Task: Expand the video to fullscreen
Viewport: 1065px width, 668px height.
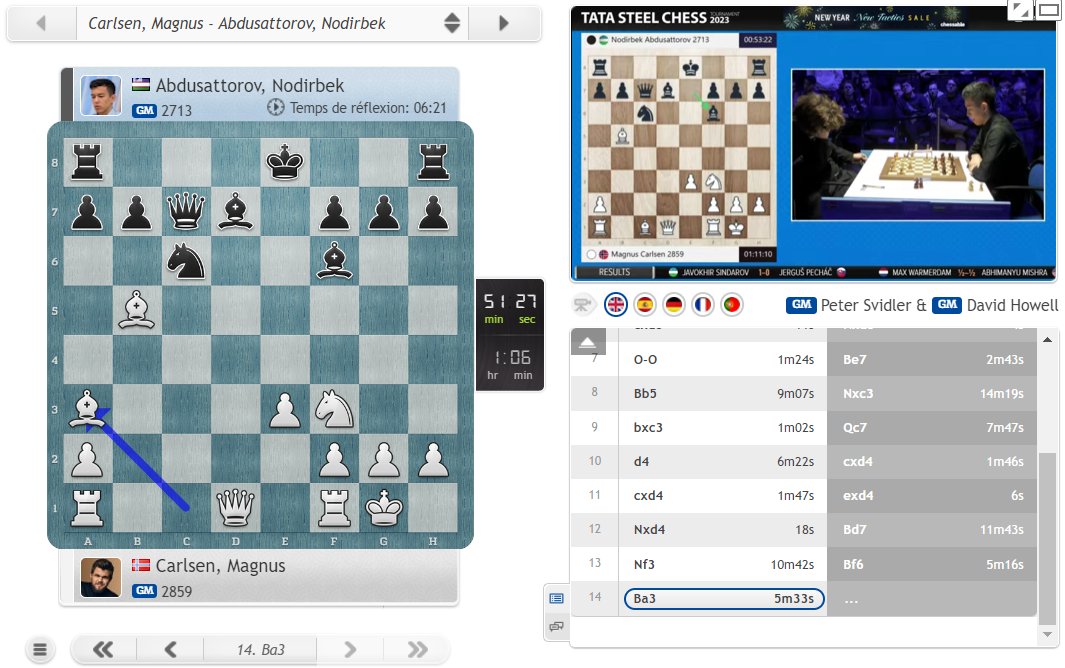Action: 1019,9
